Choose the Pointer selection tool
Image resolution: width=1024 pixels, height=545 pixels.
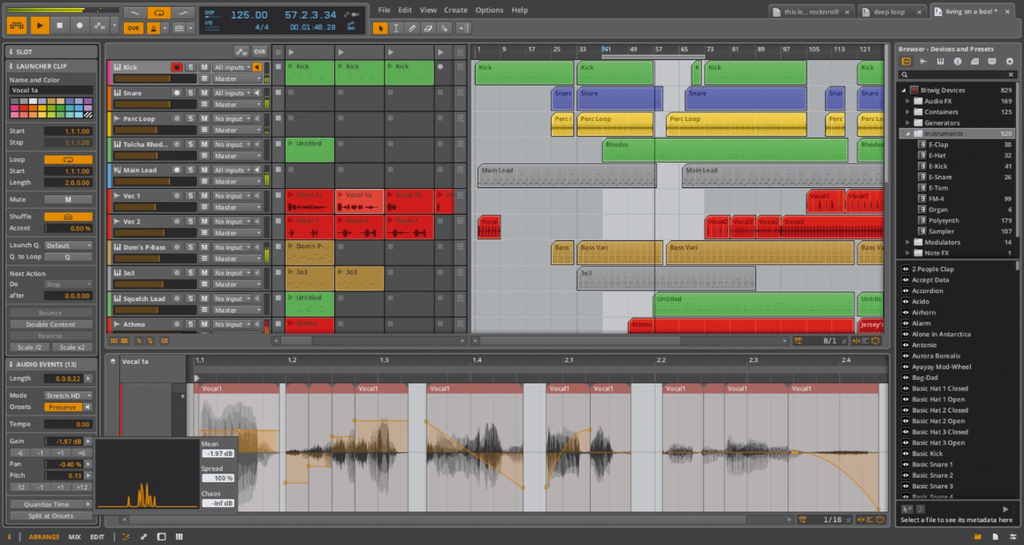(380, 28)
